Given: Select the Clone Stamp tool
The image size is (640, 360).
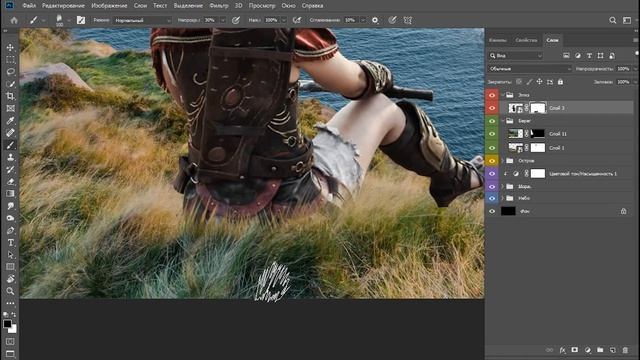Looking at the screenshot, I should (x=10, y=158).
